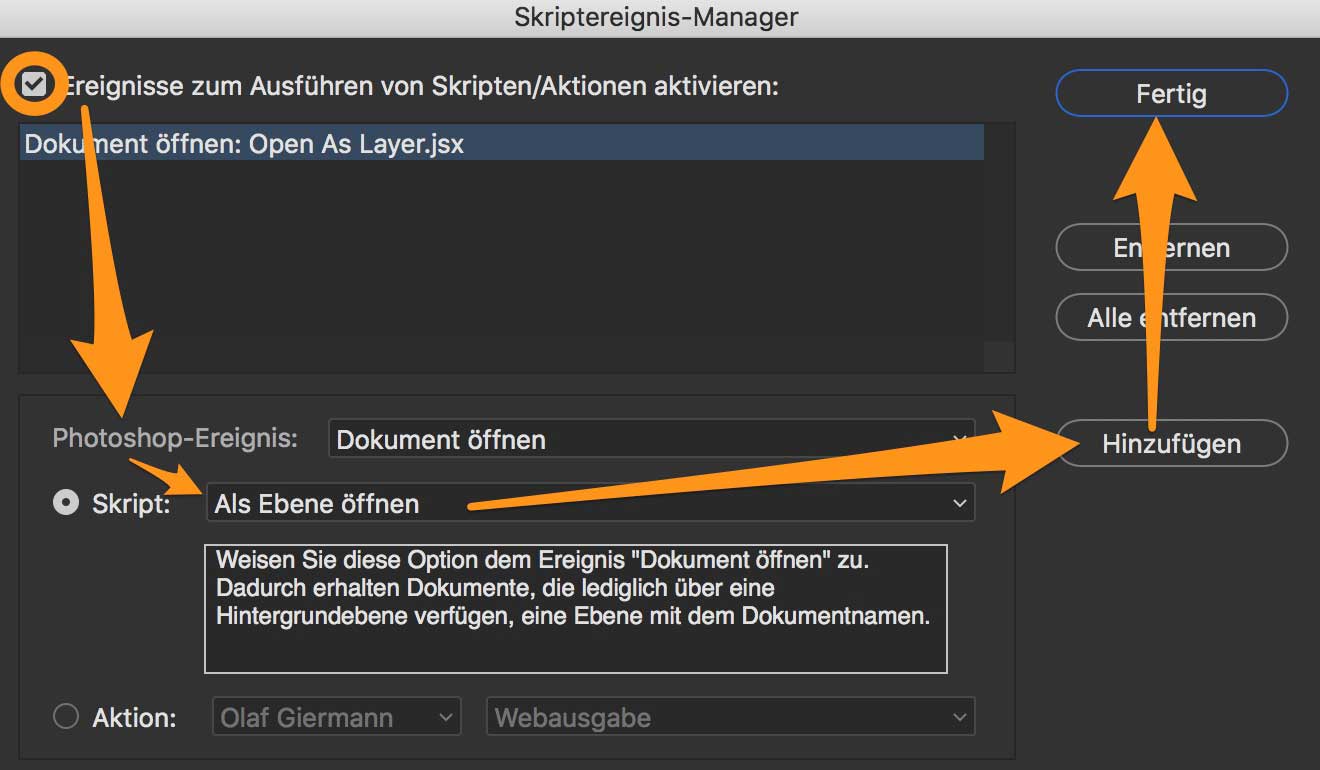The height and width of the screenshot is (770, 1320).
Task: Open the 'Olaf Giermann' action set dropdown
Action: (336, 717)
